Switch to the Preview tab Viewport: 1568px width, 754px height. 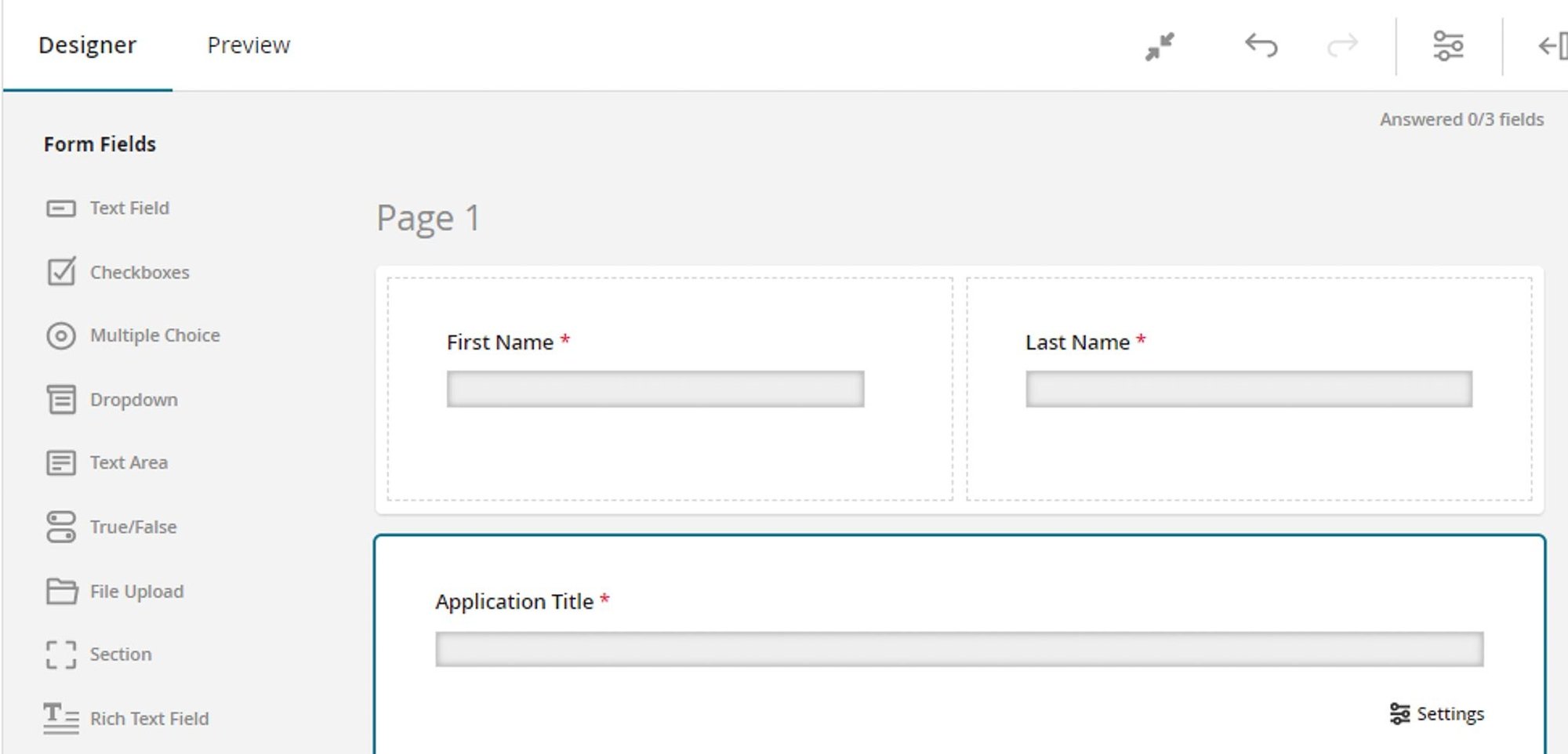pos(249,45)
